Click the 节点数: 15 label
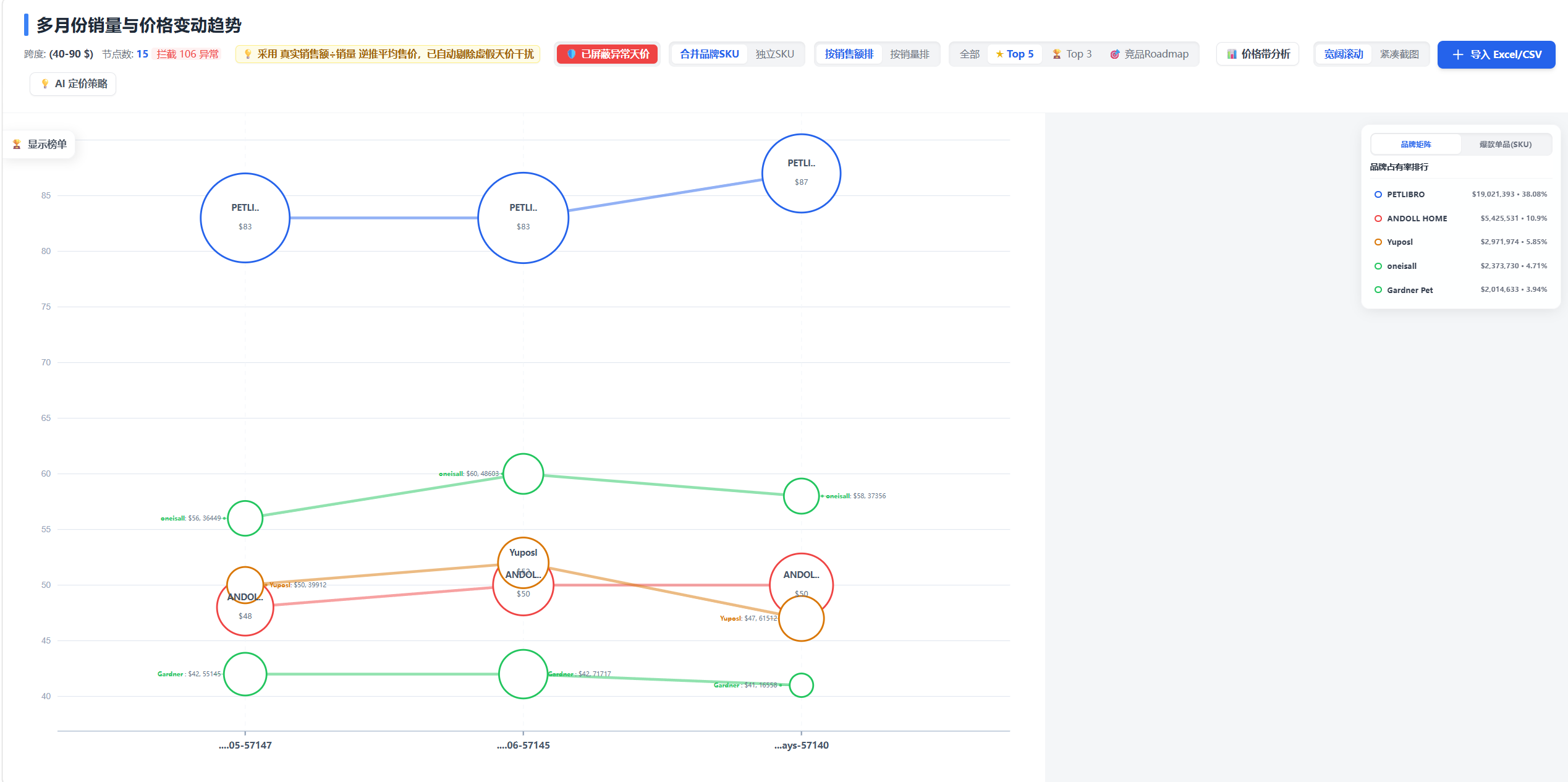Image resolution: width=1568 pixels, height=782 pixels. coord(125,54)
